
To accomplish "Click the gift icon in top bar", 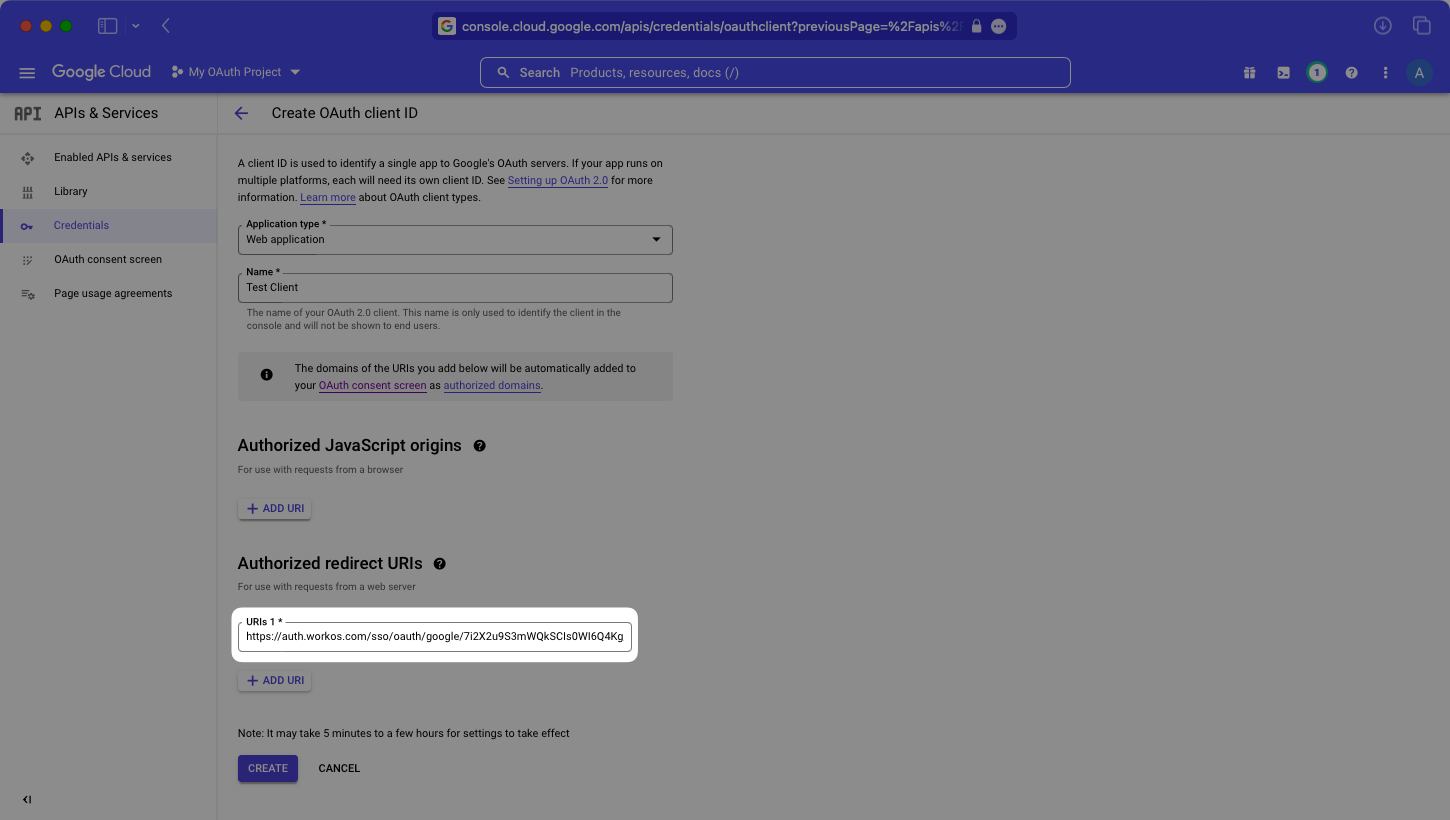I will 1249,73.
